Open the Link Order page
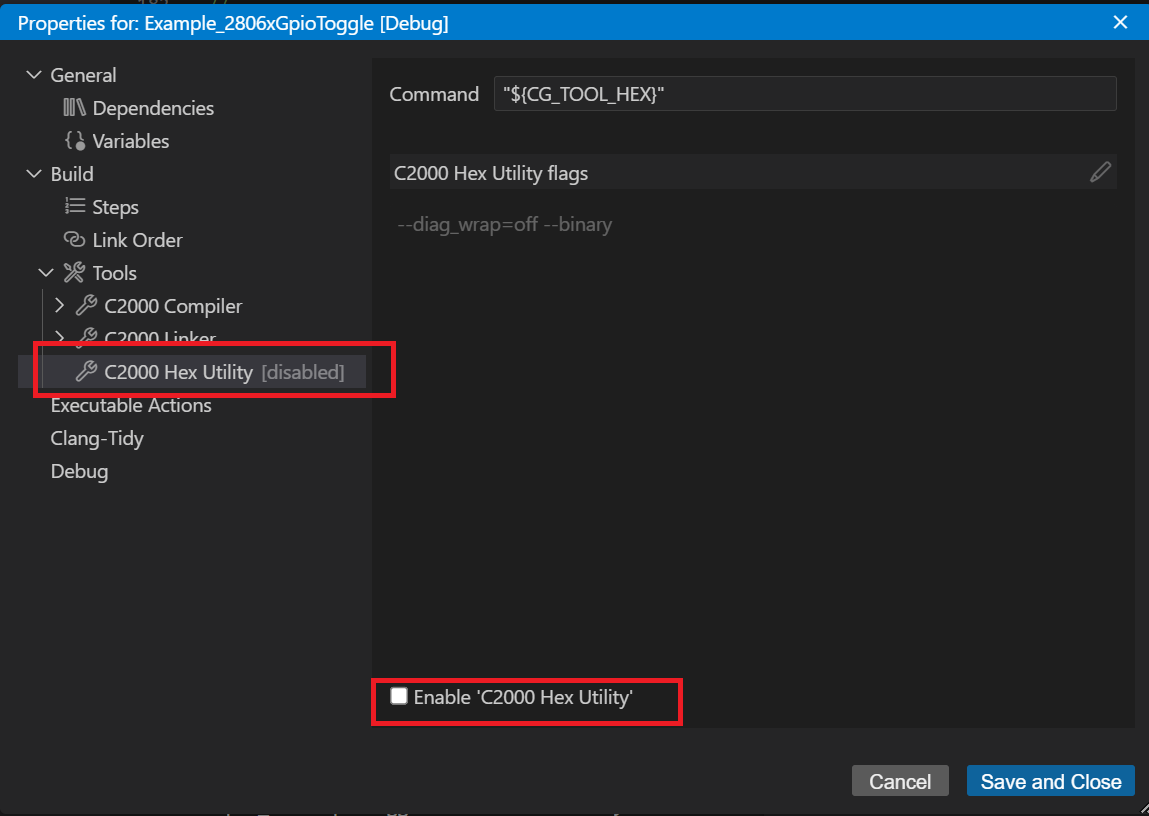Screen dimensions: 1149x816 coord(137,240)
